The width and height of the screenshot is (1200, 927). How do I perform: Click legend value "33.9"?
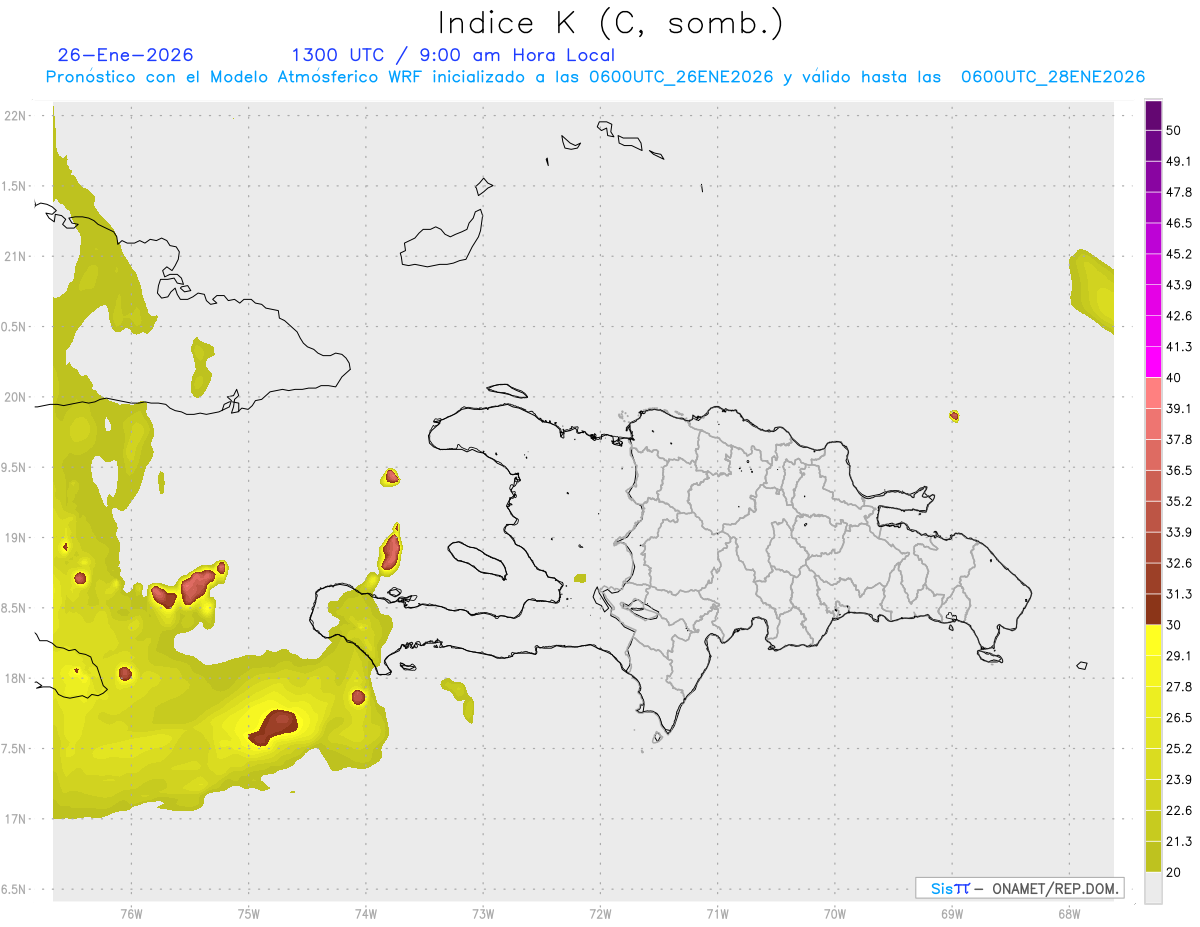tap(1178, 532)
